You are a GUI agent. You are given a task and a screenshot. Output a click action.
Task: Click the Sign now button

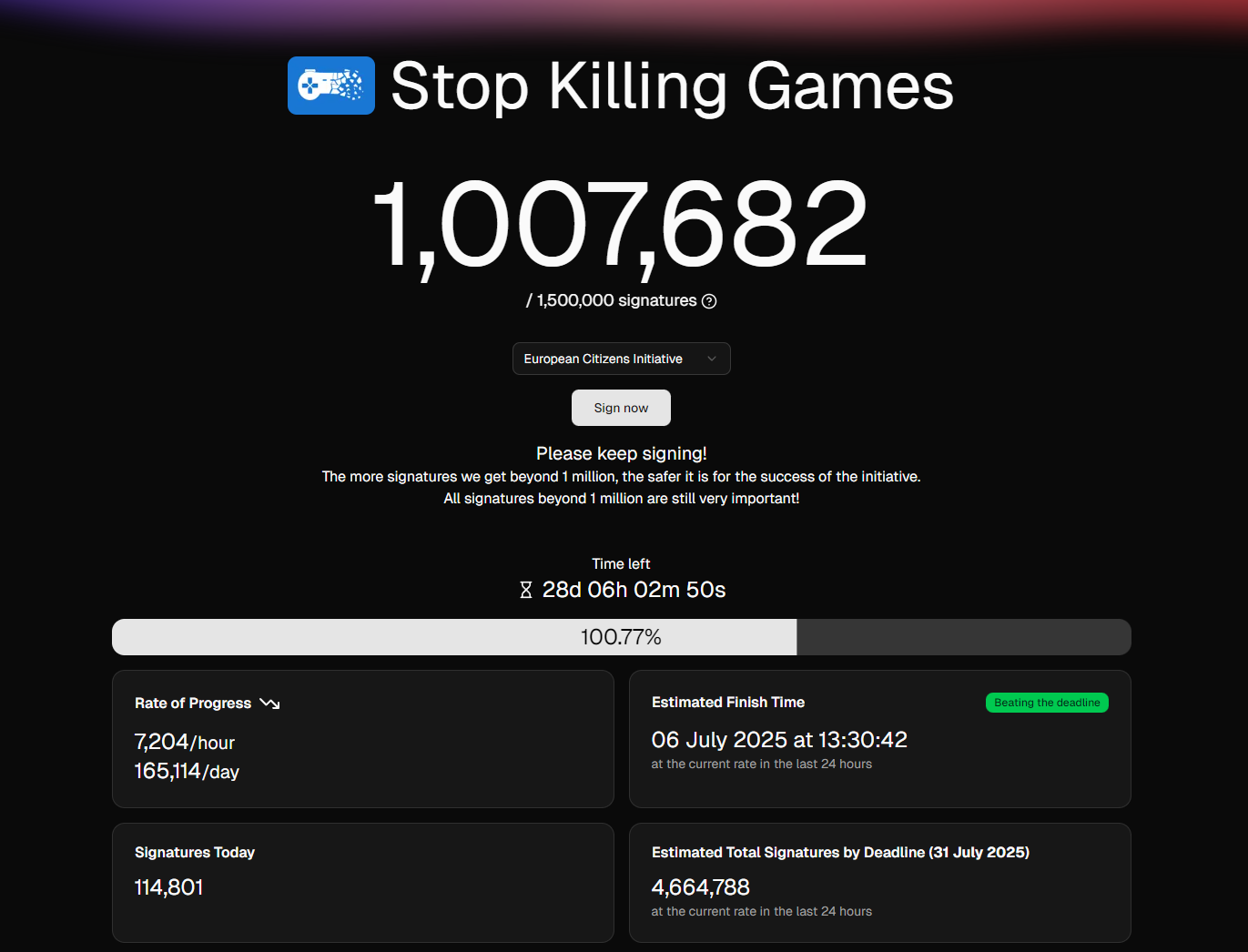pyautogui.click(x=621, y=408)
